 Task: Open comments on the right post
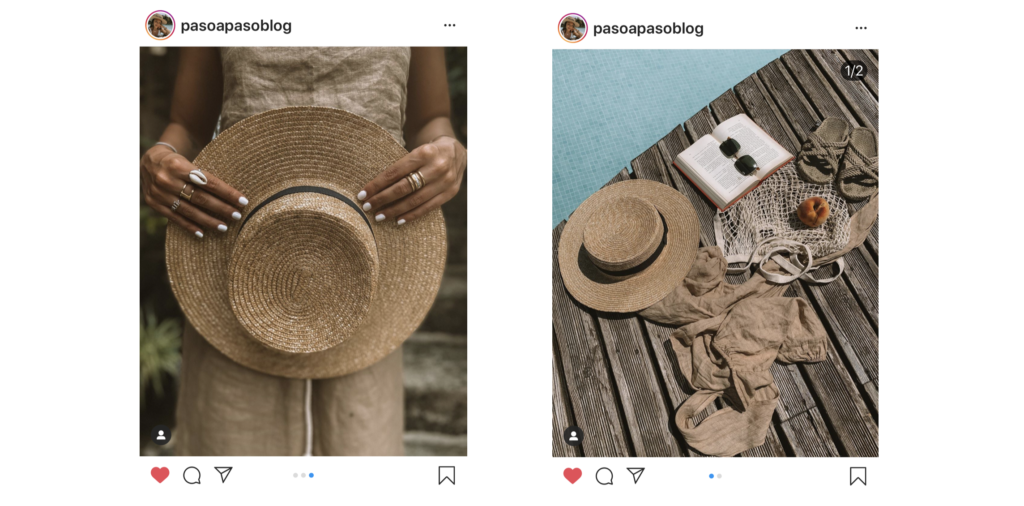click(x=604, y=476)
